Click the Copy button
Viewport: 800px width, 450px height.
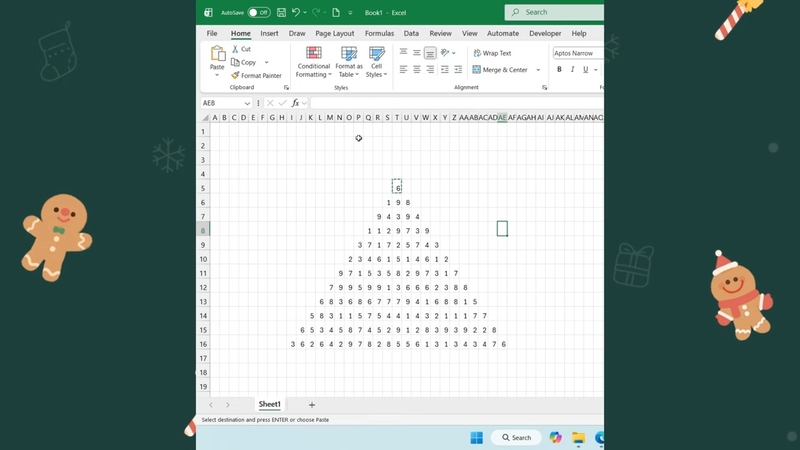click(x=243, y=62)
